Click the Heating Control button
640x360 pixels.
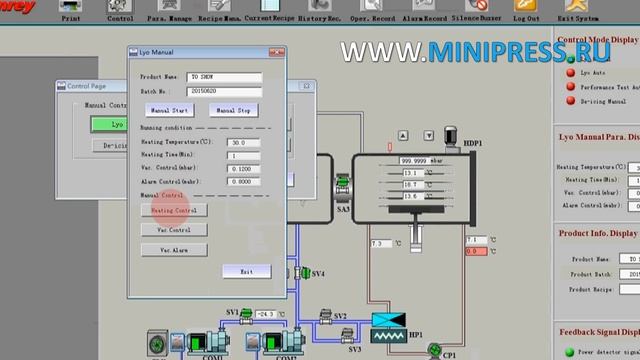coord(174,210)
